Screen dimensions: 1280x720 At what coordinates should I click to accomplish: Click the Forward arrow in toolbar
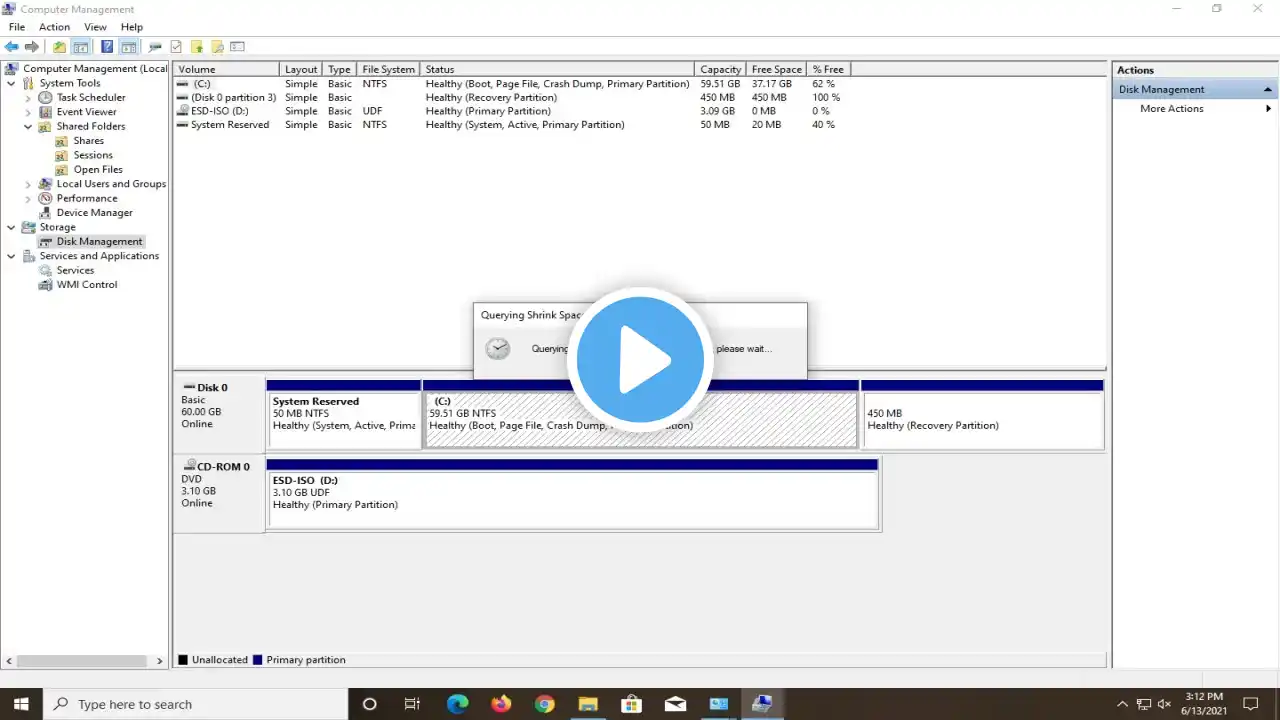tap(32, 47)
